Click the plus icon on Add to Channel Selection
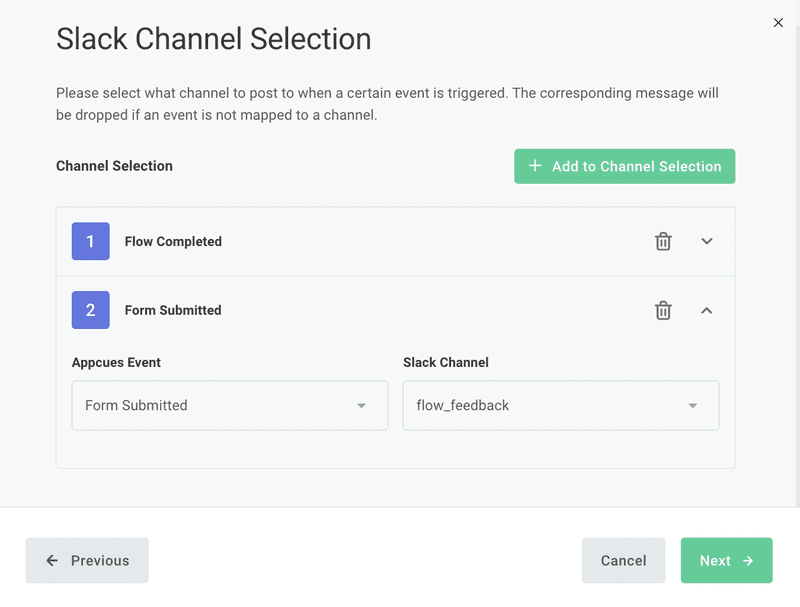 click(x=534, y=166)
